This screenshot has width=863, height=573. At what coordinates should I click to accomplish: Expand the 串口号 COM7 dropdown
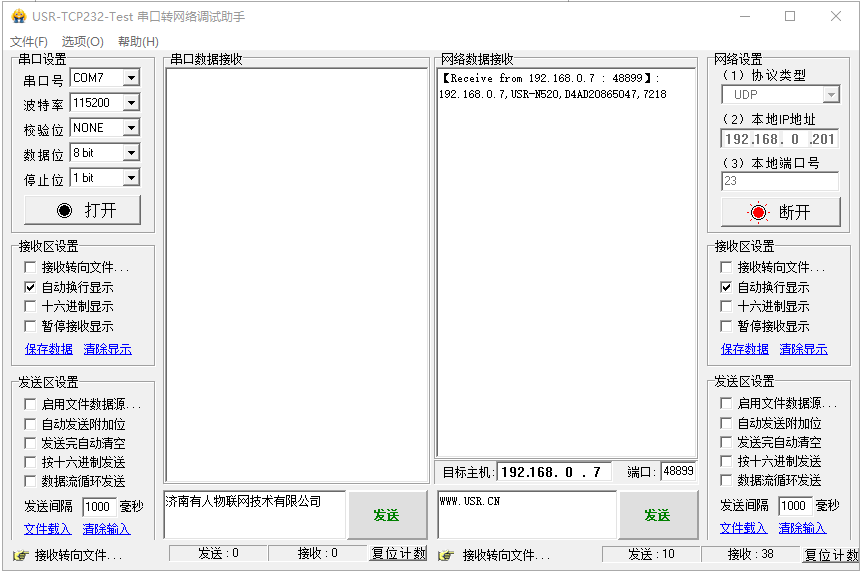coord(131,78)
